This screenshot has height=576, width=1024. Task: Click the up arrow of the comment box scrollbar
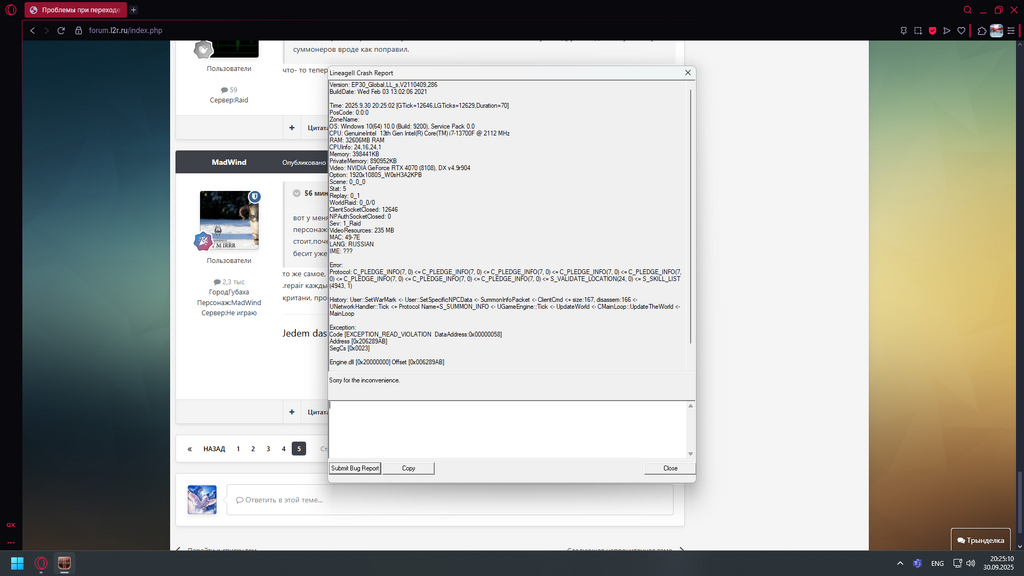tap(690, 406)
